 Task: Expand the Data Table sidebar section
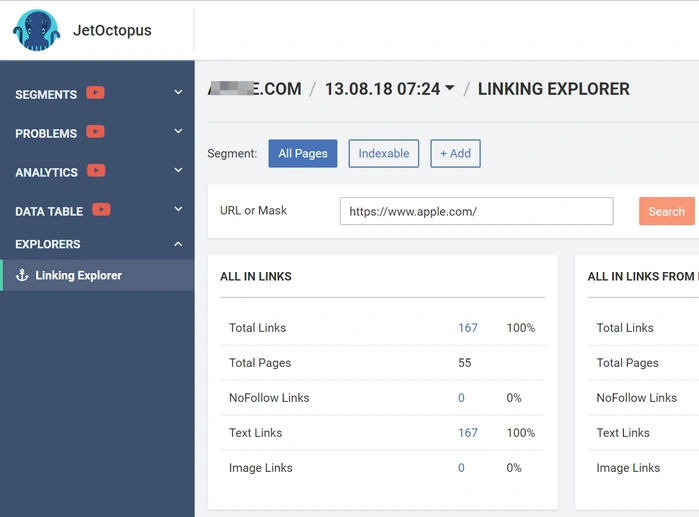click(178, 210)
